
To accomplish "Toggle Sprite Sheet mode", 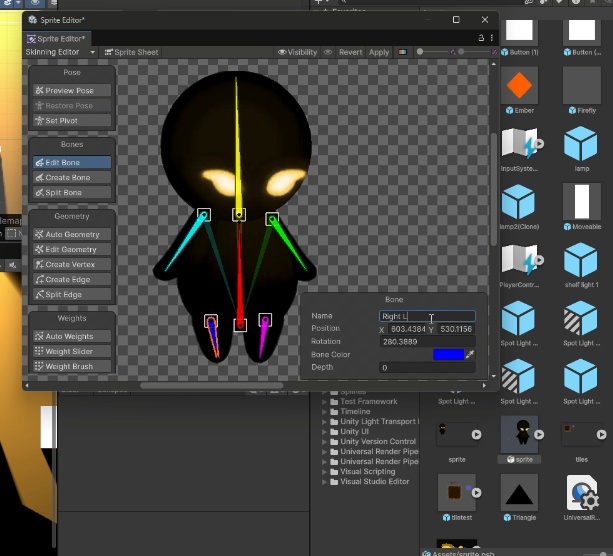I will [131, 52].
